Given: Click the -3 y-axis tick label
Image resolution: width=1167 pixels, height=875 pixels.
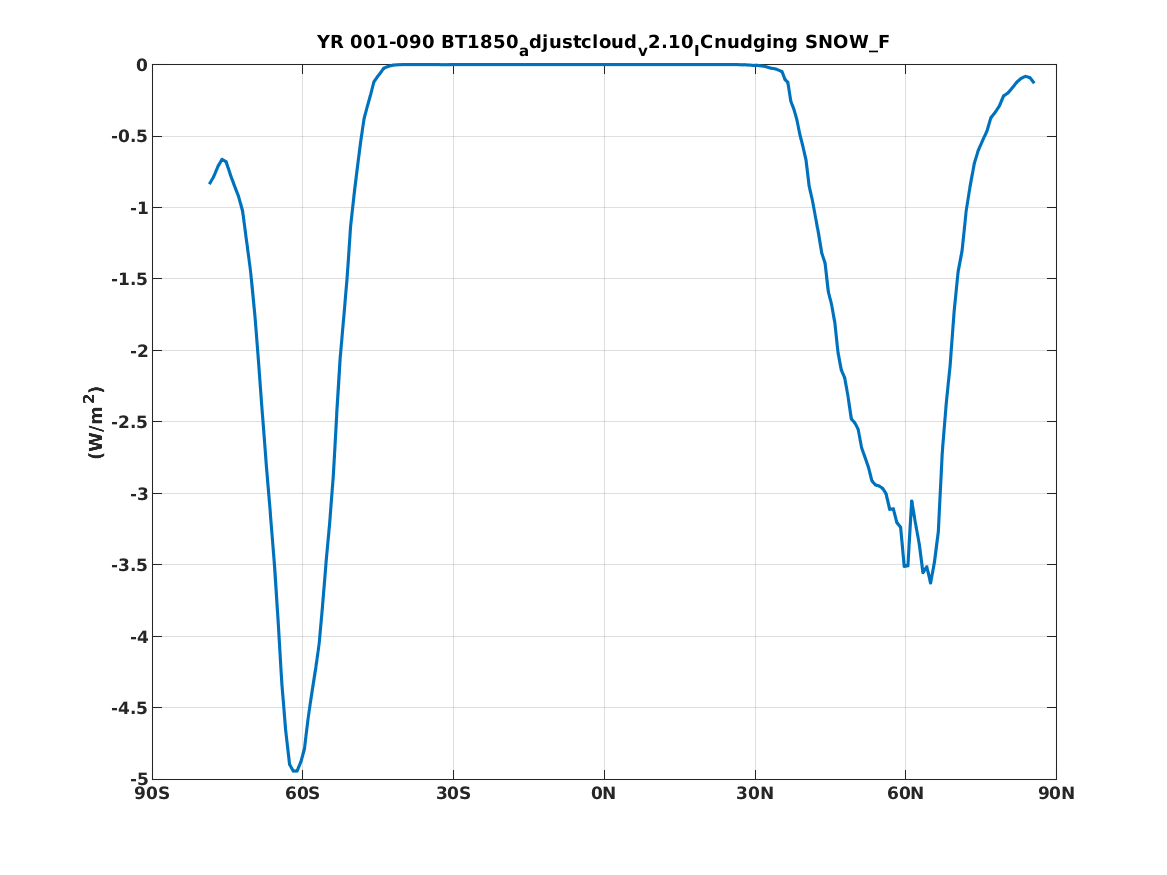Looking at the screenshot, I should pyautogui.click(x=139, y=494).
